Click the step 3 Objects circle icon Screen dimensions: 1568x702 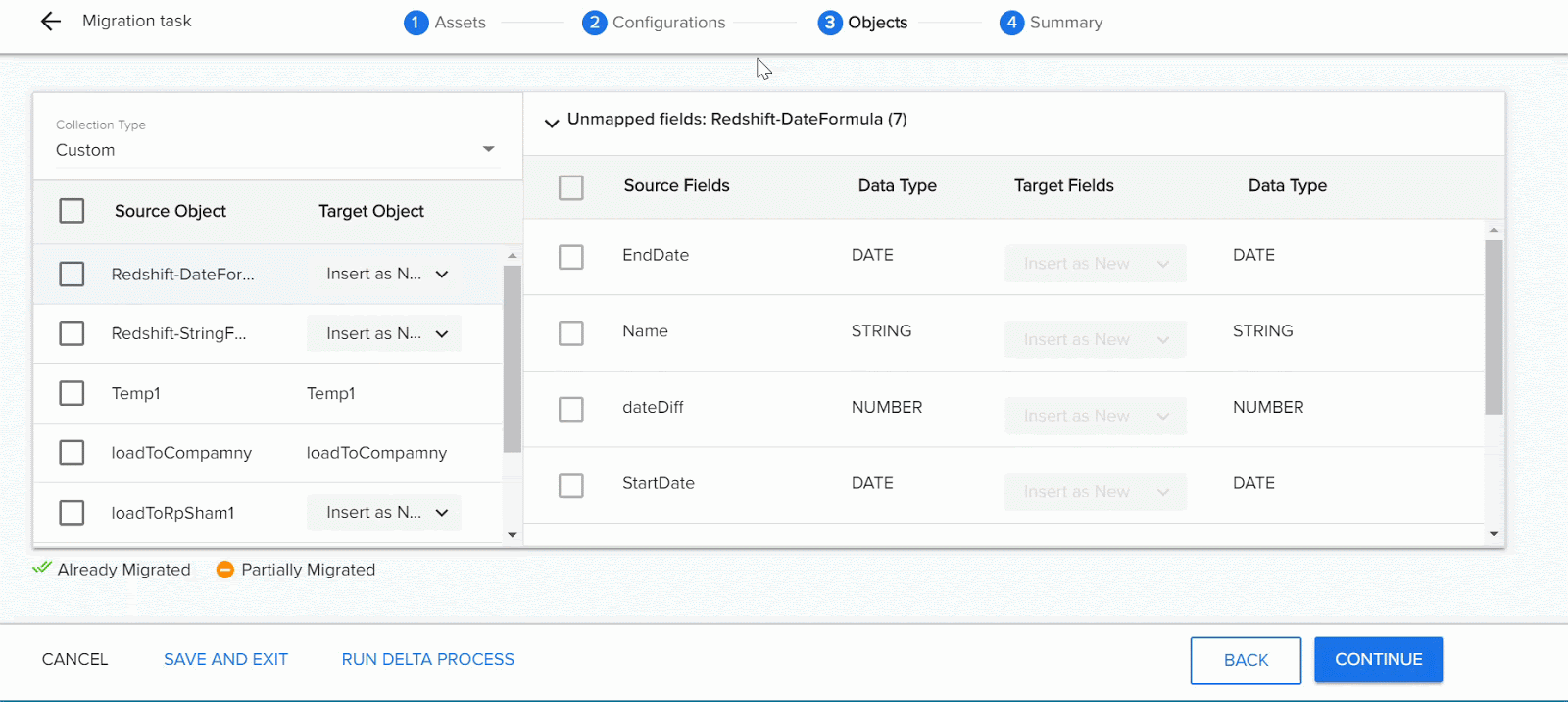coord(829,23)
